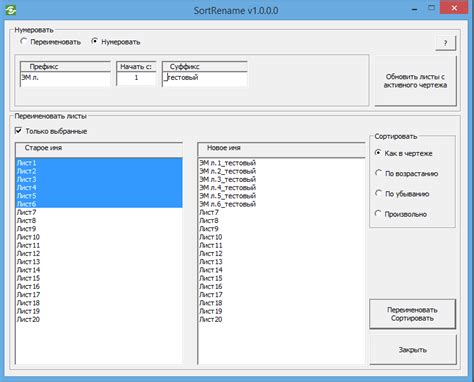Image resolution: width=474 pixels, height=382 pixels.
Task: Select Лист2 in the old names list
Action: click(99, 171)
